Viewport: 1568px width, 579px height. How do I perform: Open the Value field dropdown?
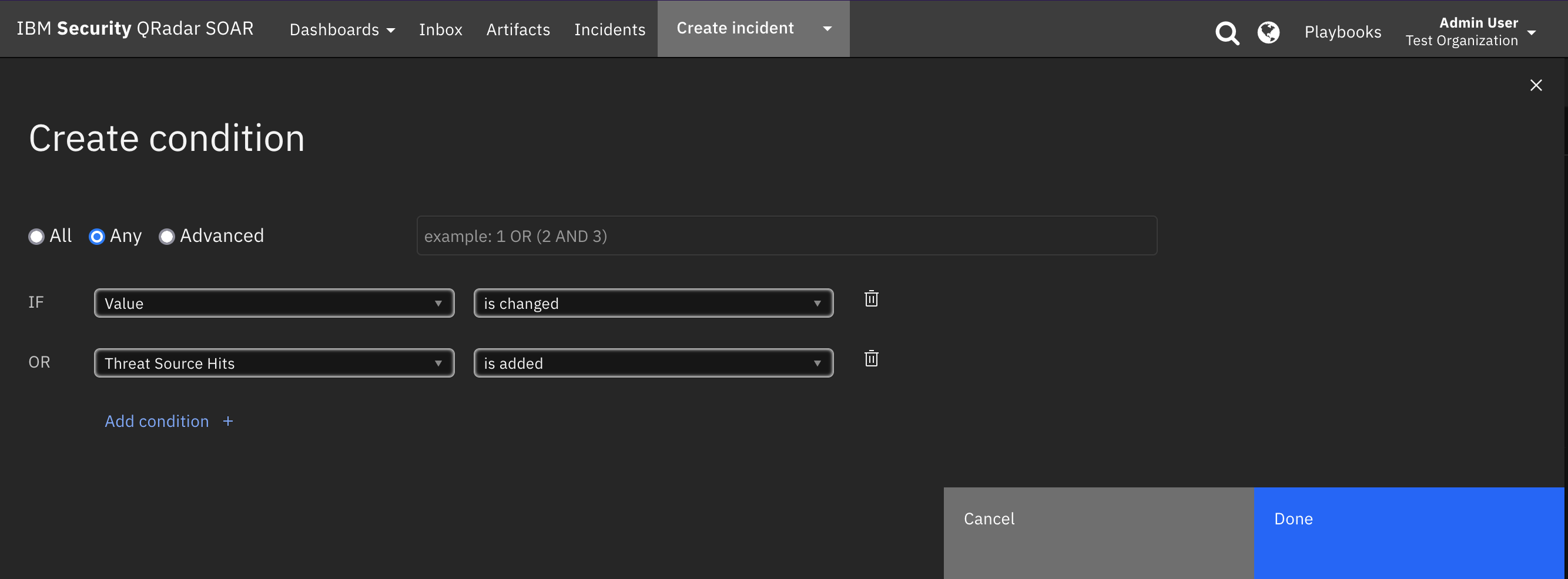tap(274, 303)
